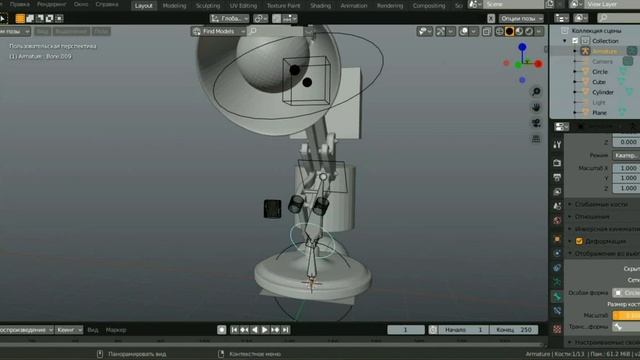
Task: Click the intersect selection mode icon
Action: tap(59, 18)
